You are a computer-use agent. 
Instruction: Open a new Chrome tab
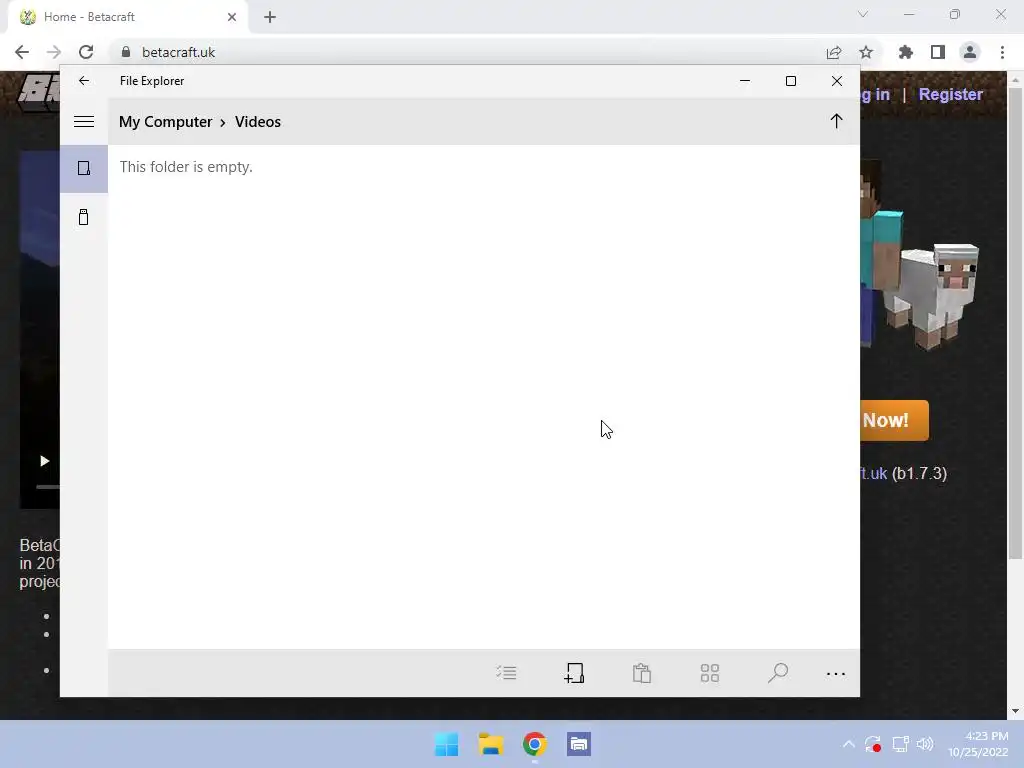[x=270, y=17]
